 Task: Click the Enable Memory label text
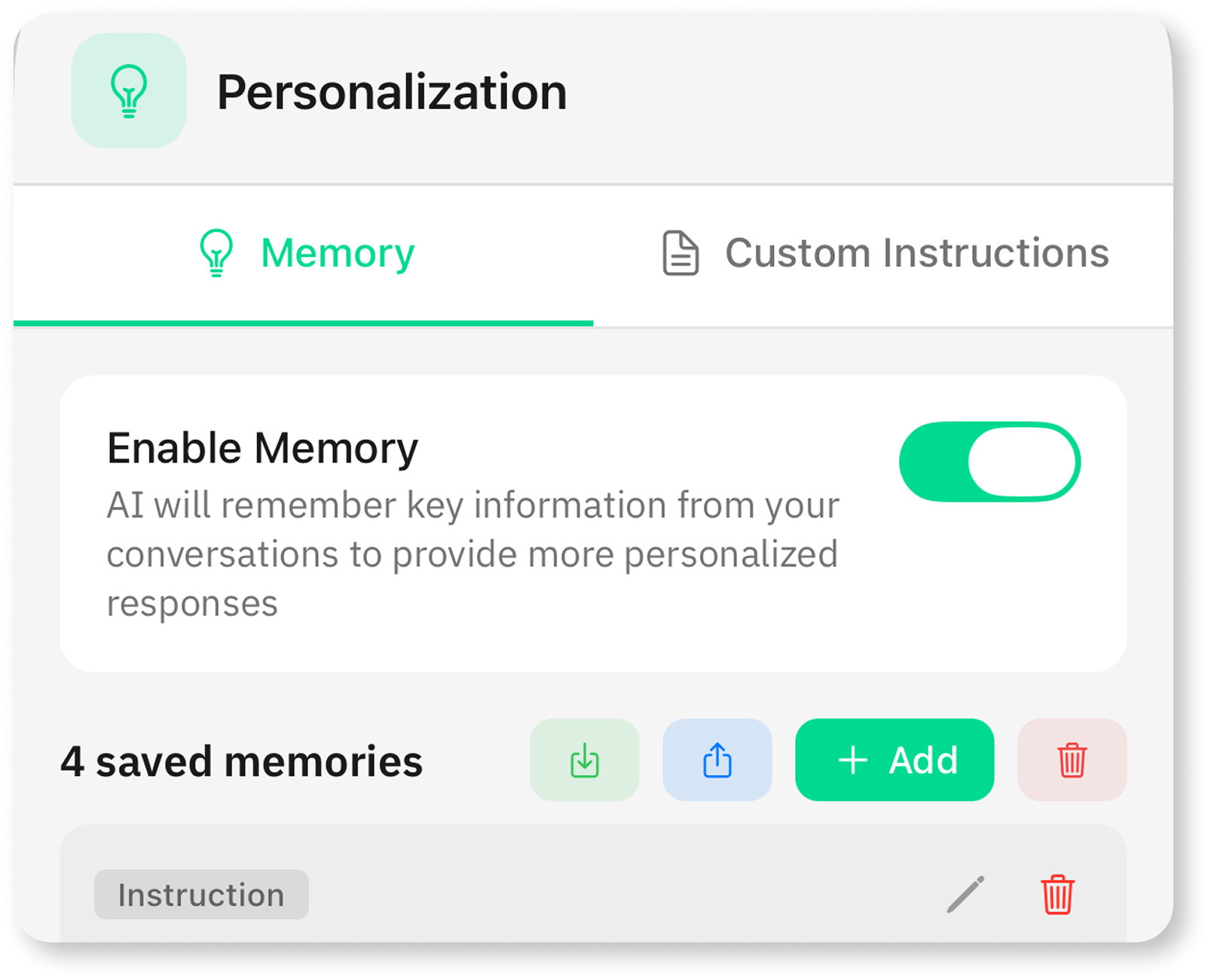point(262,449)
